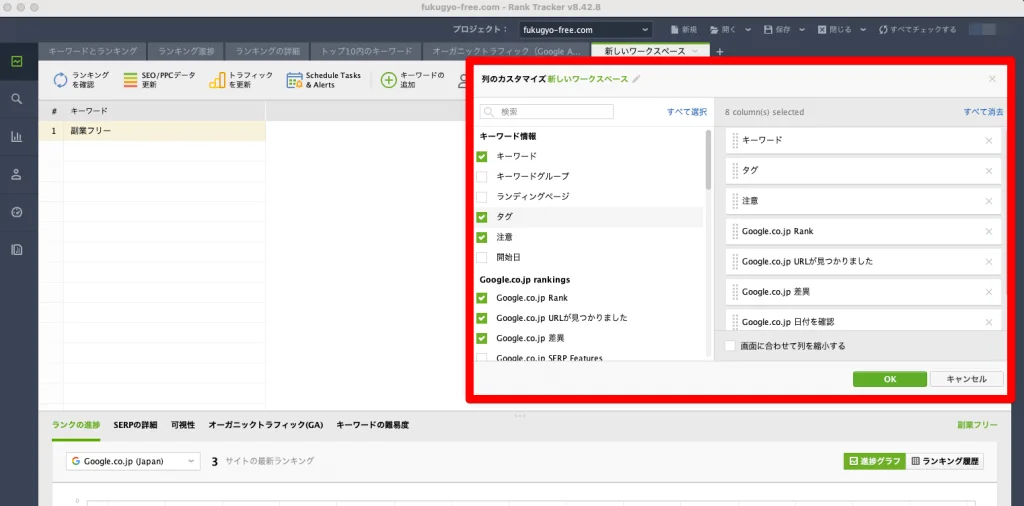Check the ランディングページ checkbox
The image size is (1024, 506).
click(x=482, y=197)
